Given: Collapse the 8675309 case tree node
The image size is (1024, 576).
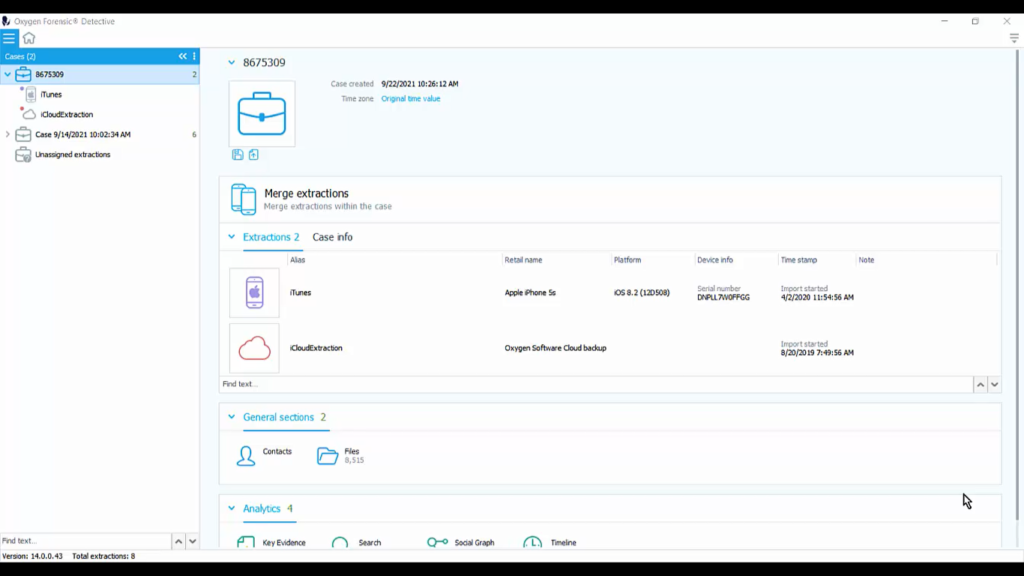Looking at the screenshot, I should (x=7, y=74).
